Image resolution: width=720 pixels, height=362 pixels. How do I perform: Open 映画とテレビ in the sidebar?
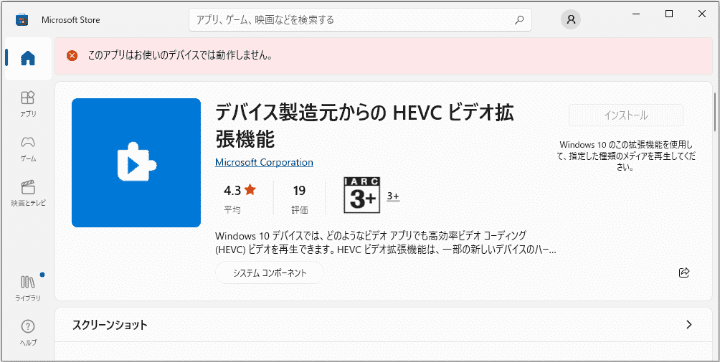pos(28,193)
